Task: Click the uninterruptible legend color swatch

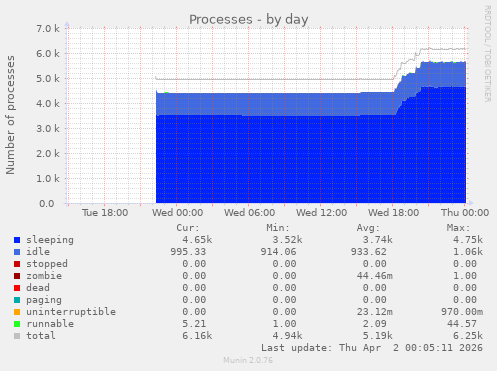Action: coord(17,312)
